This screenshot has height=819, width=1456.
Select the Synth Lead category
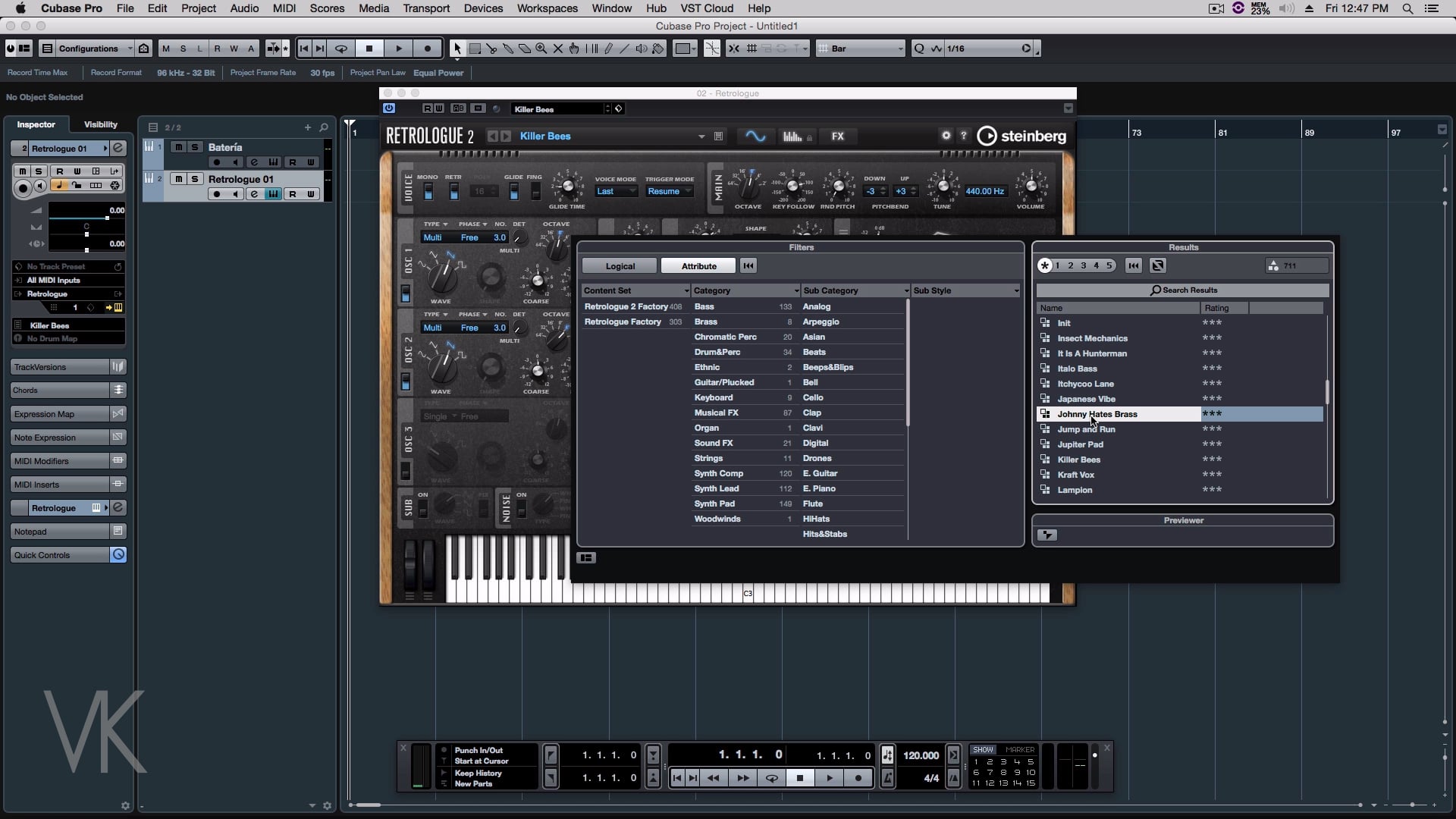pos(717,488)
